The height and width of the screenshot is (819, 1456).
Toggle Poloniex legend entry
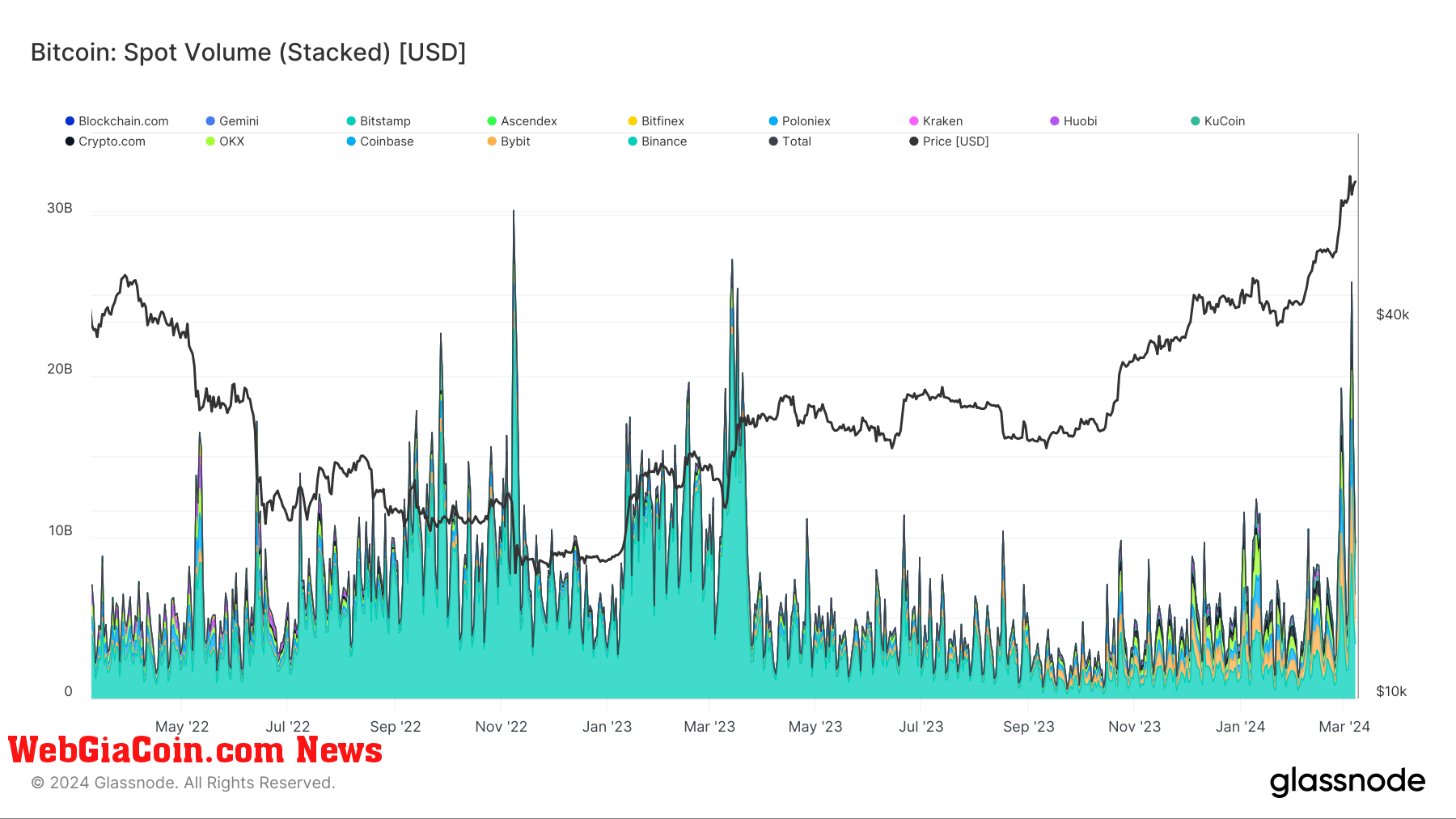tap(799, 121)
